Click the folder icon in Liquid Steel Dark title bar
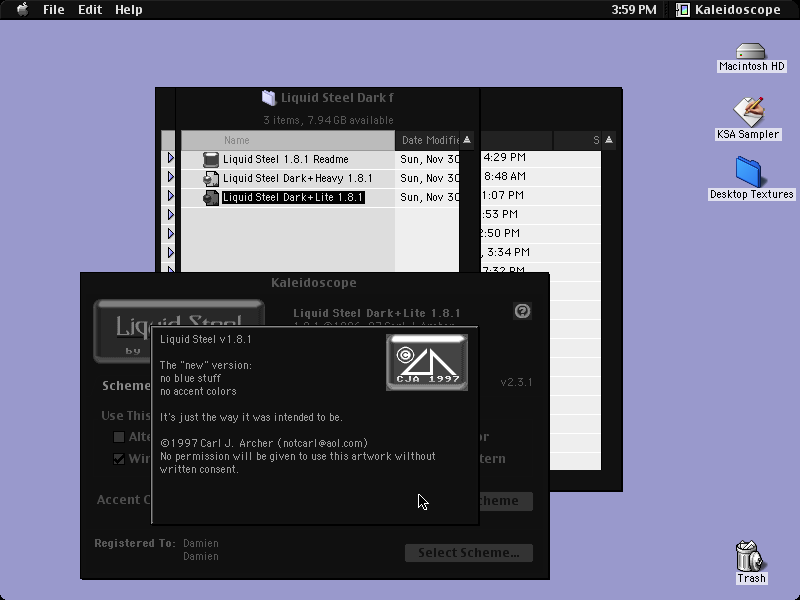800x600 pixels. pos(269,97)
